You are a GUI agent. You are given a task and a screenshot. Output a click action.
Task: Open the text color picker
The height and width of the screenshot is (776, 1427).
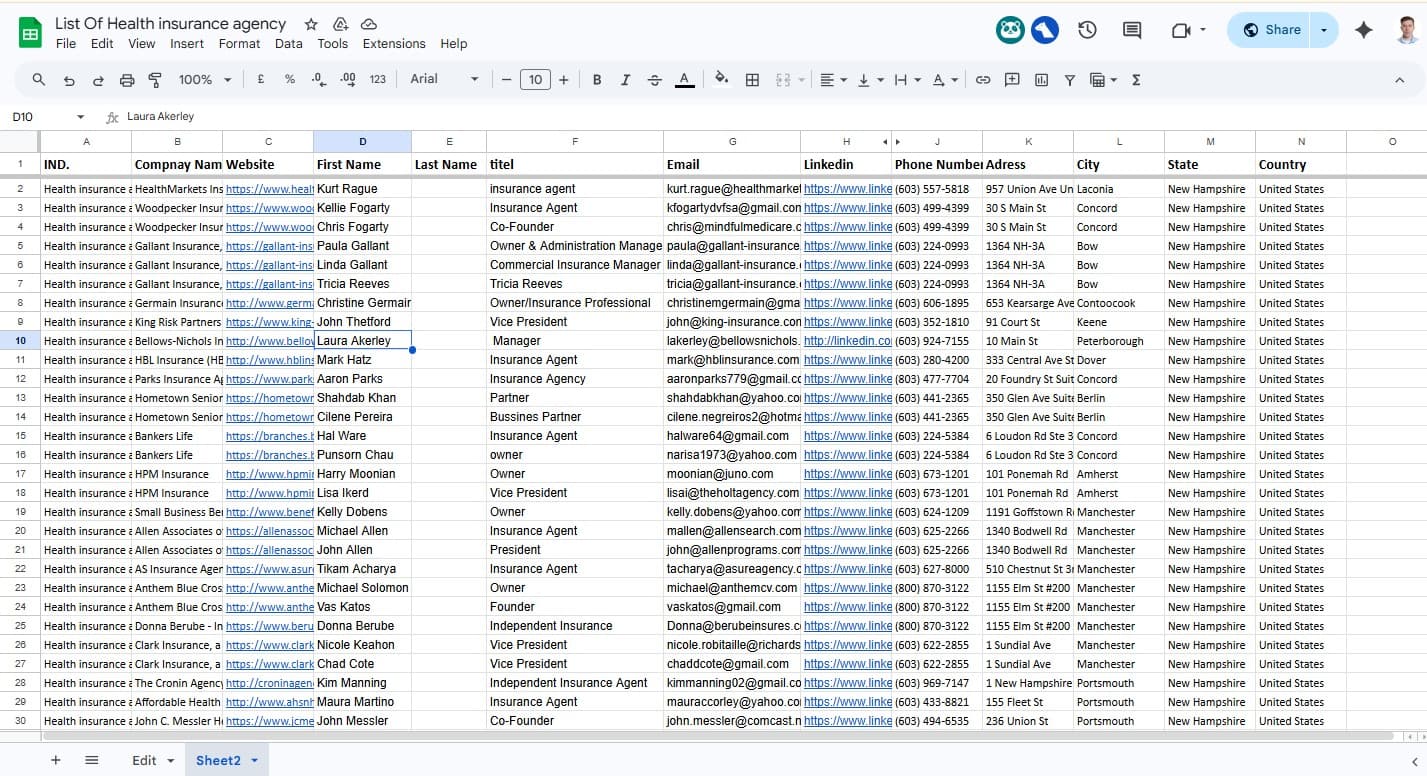point(685,80)
